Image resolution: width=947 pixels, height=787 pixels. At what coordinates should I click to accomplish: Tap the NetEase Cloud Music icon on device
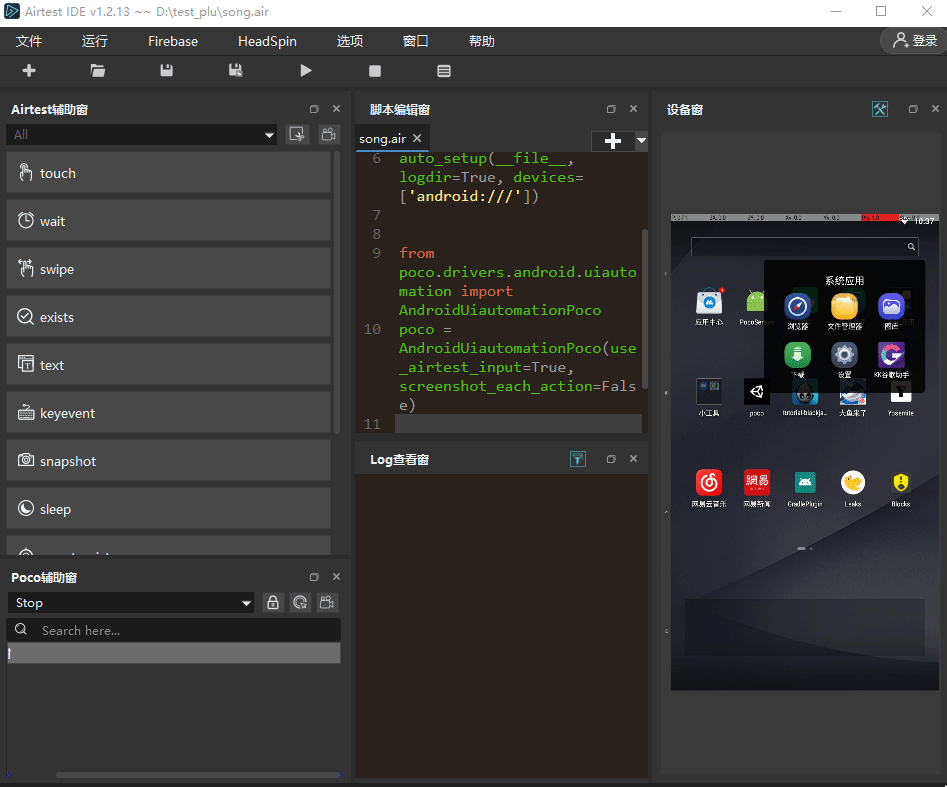708,483
